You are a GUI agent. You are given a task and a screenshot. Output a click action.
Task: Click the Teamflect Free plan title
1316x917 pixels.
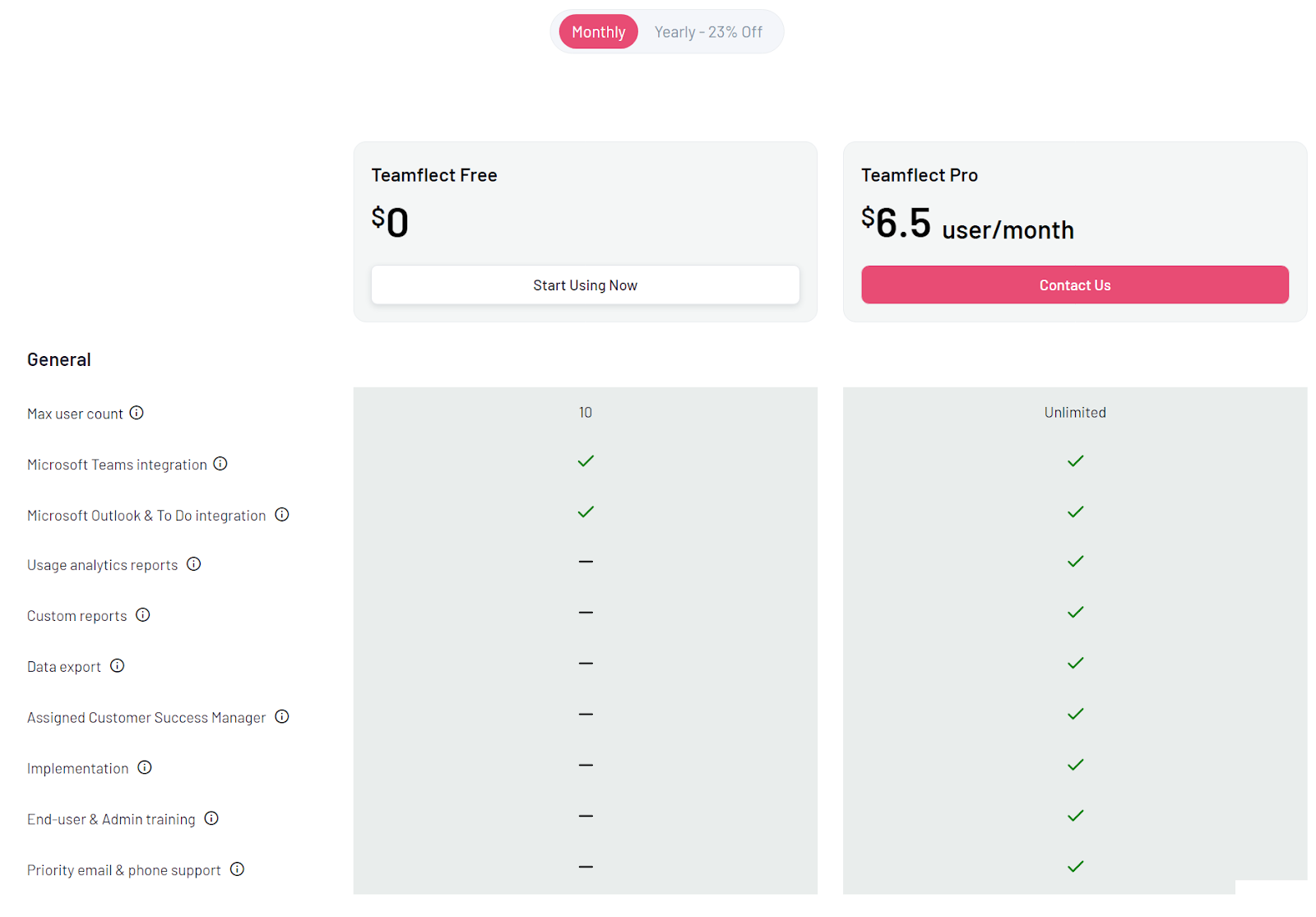click(434, 175)
